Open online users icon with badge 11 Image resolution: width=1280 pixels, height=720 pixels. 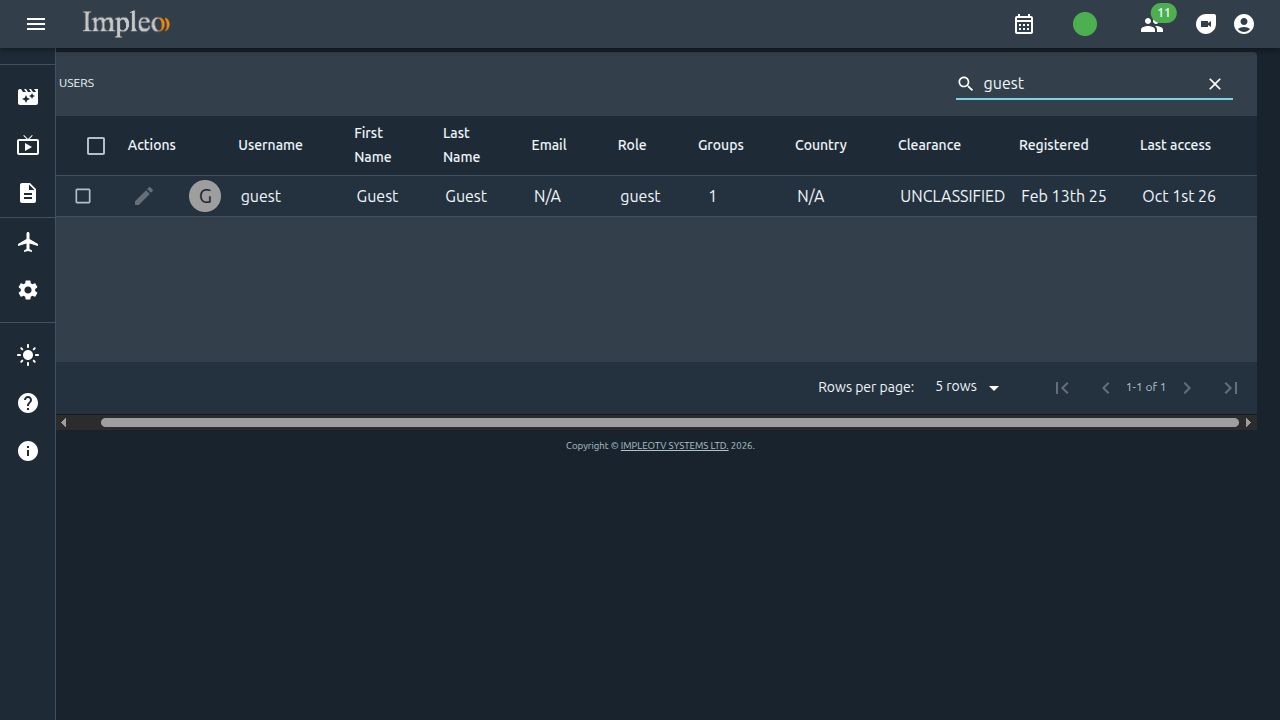1154,23
